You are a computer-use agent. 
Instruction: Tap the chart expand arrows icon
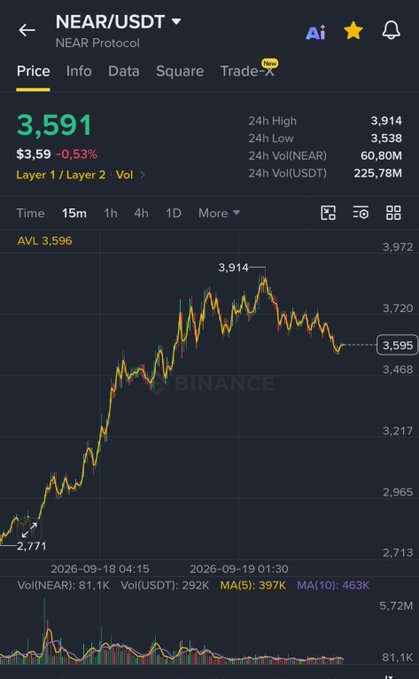click(29, 530)
